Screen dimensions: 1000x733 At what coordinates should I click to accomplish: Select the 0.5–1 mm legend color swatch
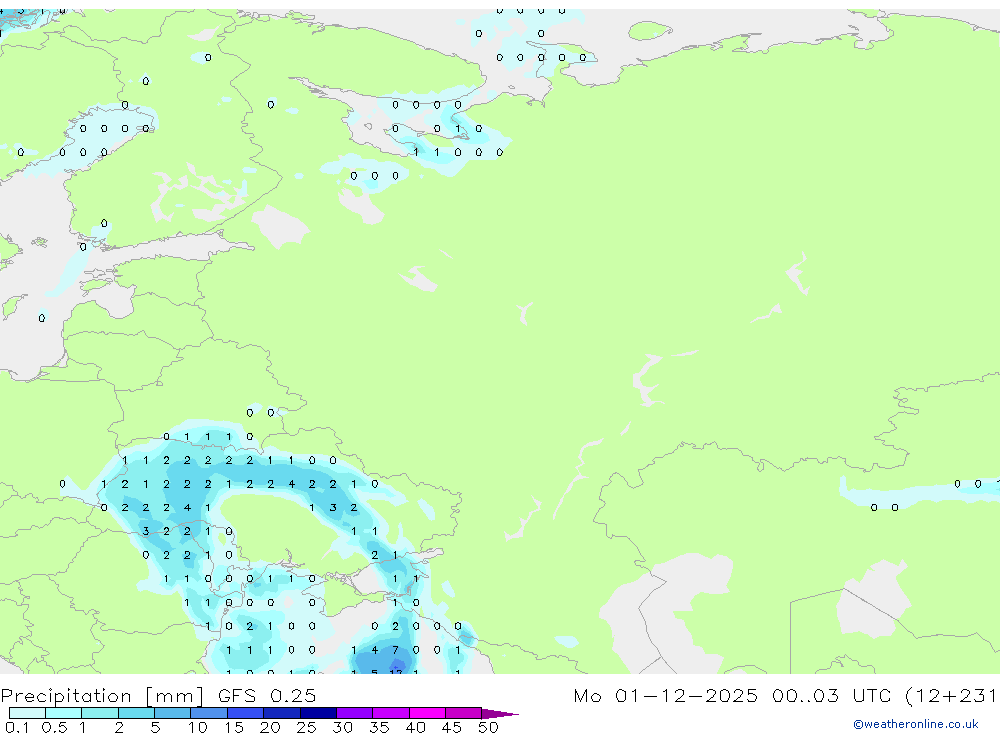tap(64, 713)
